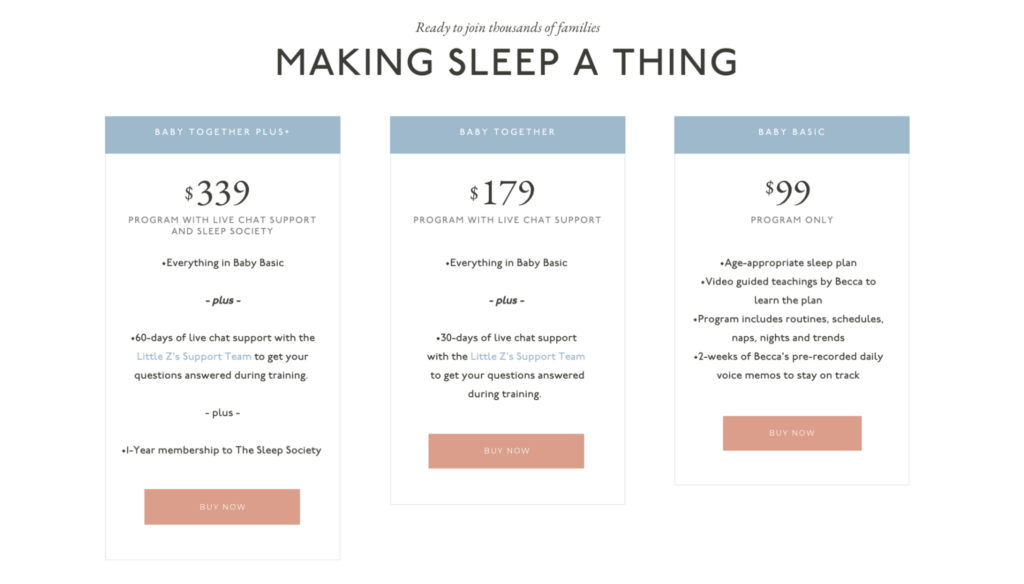The image size is (1024, 584).
Task: Click 'Program with live chat support and sleep society' subtitle
Action: [222, 225]
